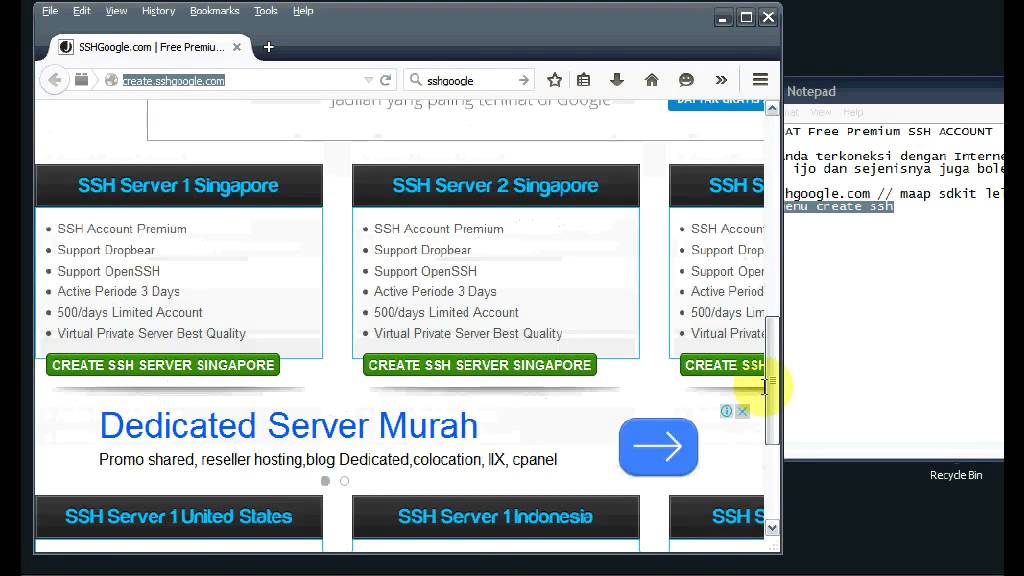Go to the Home page icon
Screen dimensions: 1024x576
coord(651,80)
